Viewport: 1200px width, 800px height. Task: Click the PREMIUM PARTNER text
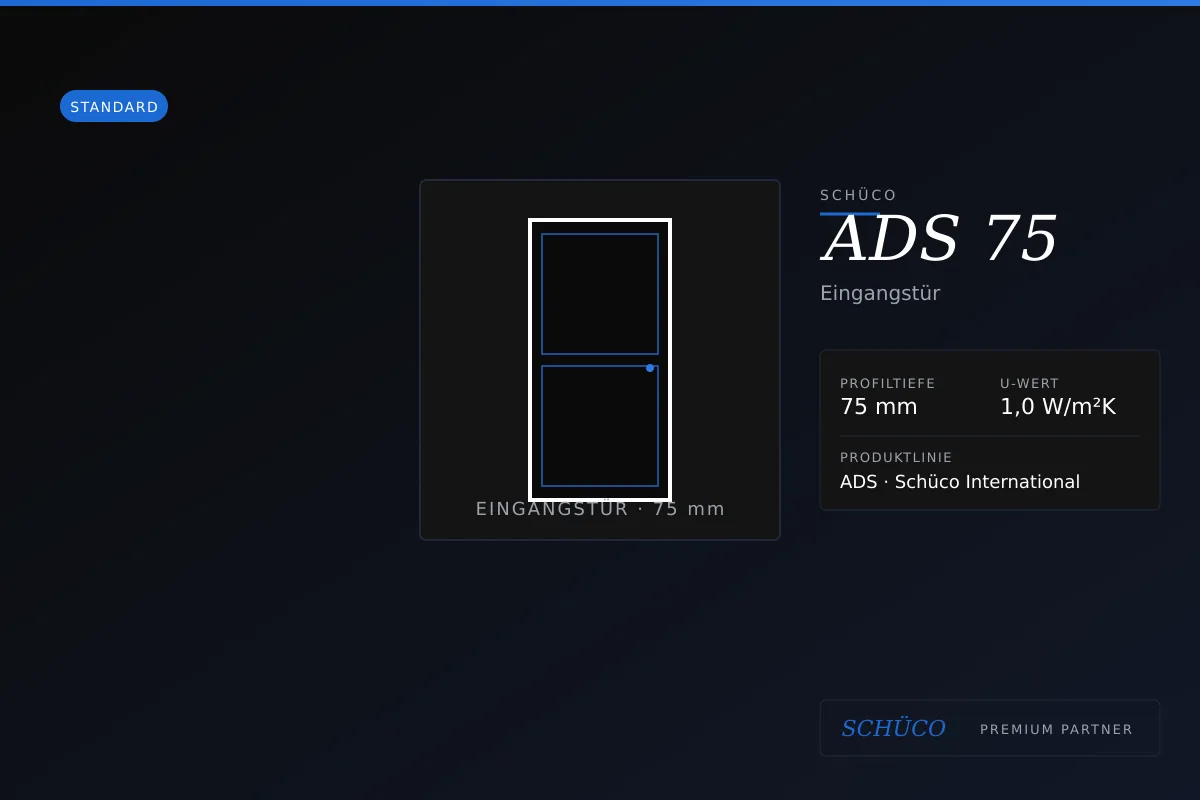(1056, 730)
